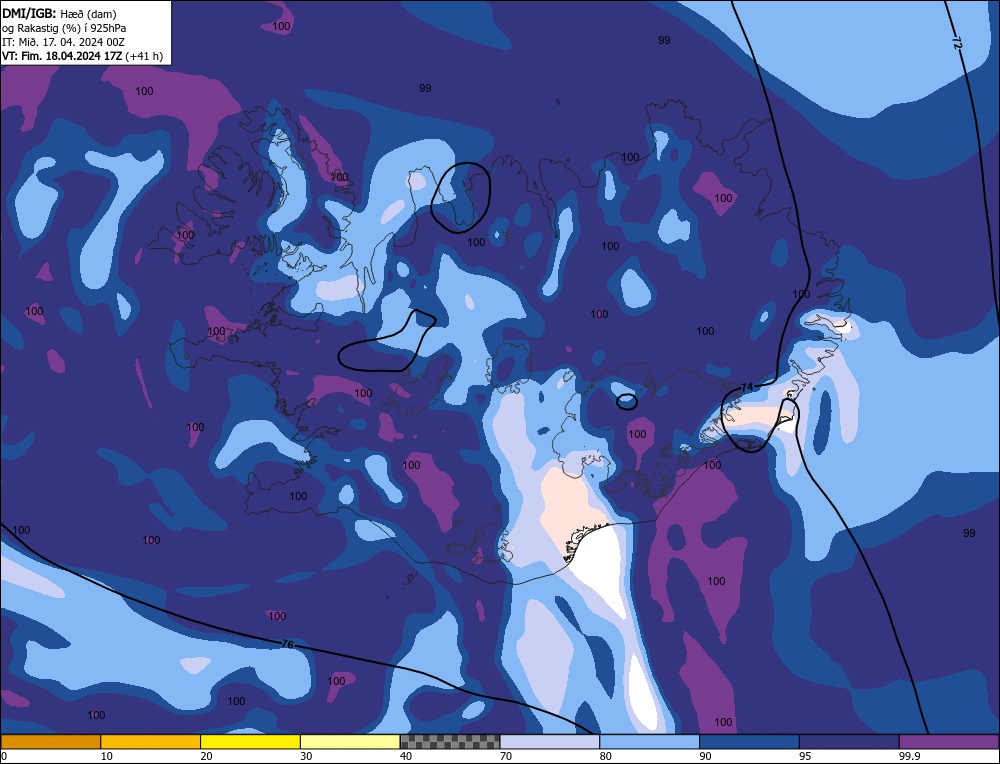Screen dimensions: 1000x764
Task: Click the '76' height contour label
Action: pyautogui.click(x=288, y=645)
